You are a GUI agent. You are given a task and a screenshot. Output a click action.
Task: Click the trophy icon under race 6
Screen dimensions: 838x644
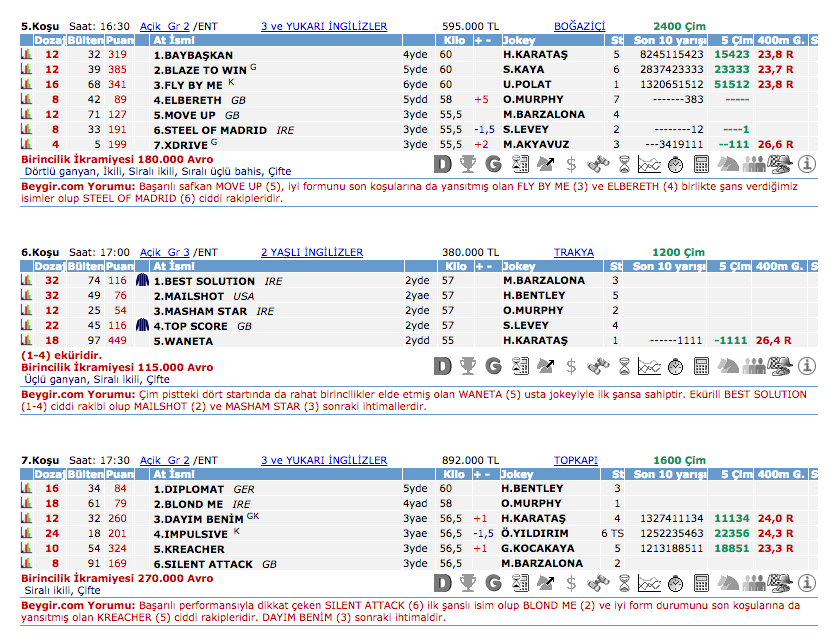click(469, 367)
